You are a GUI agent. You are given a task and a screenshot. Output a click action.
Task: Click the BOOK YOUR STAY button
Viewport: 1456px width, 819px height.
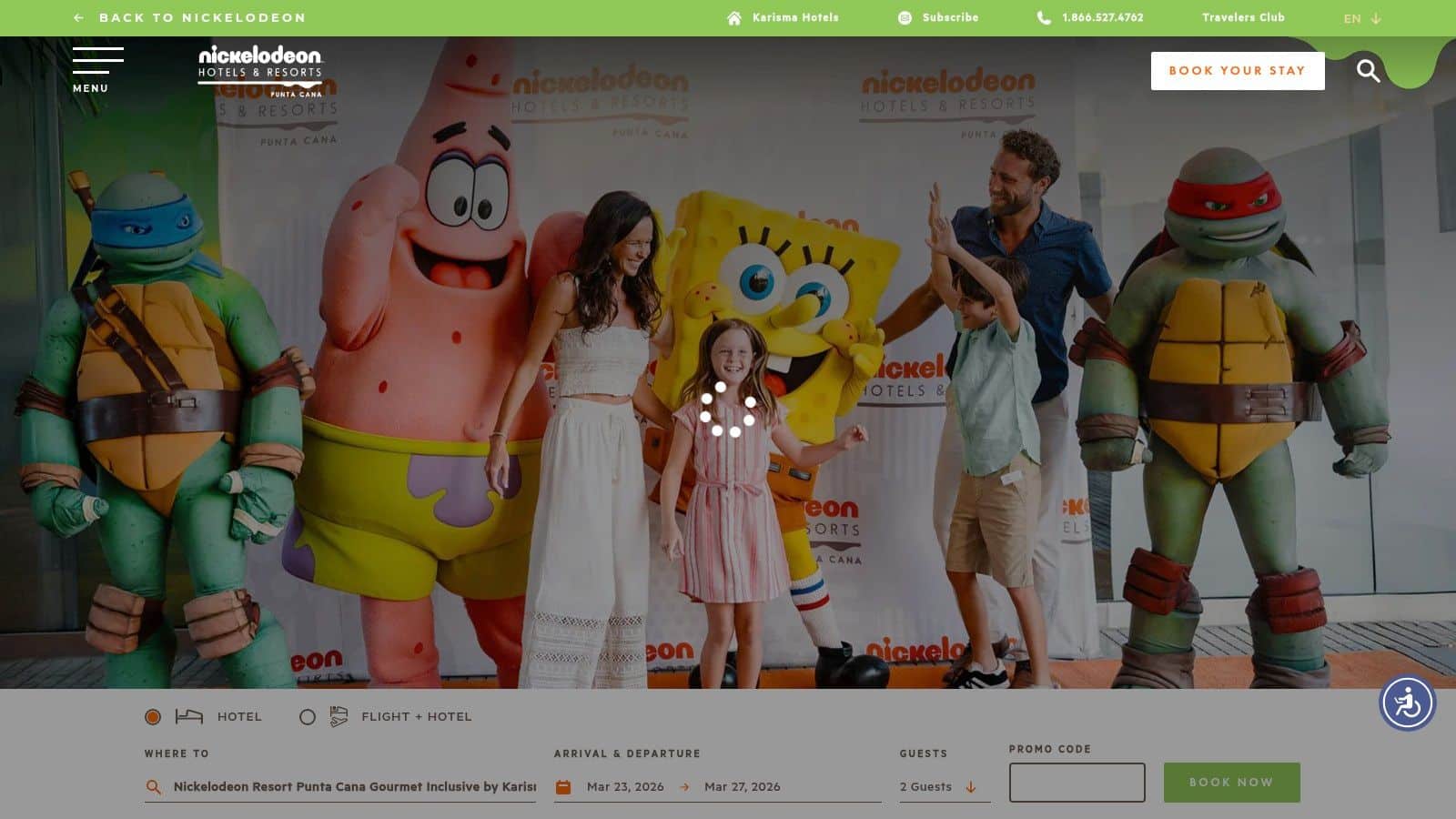(1238, 70)
